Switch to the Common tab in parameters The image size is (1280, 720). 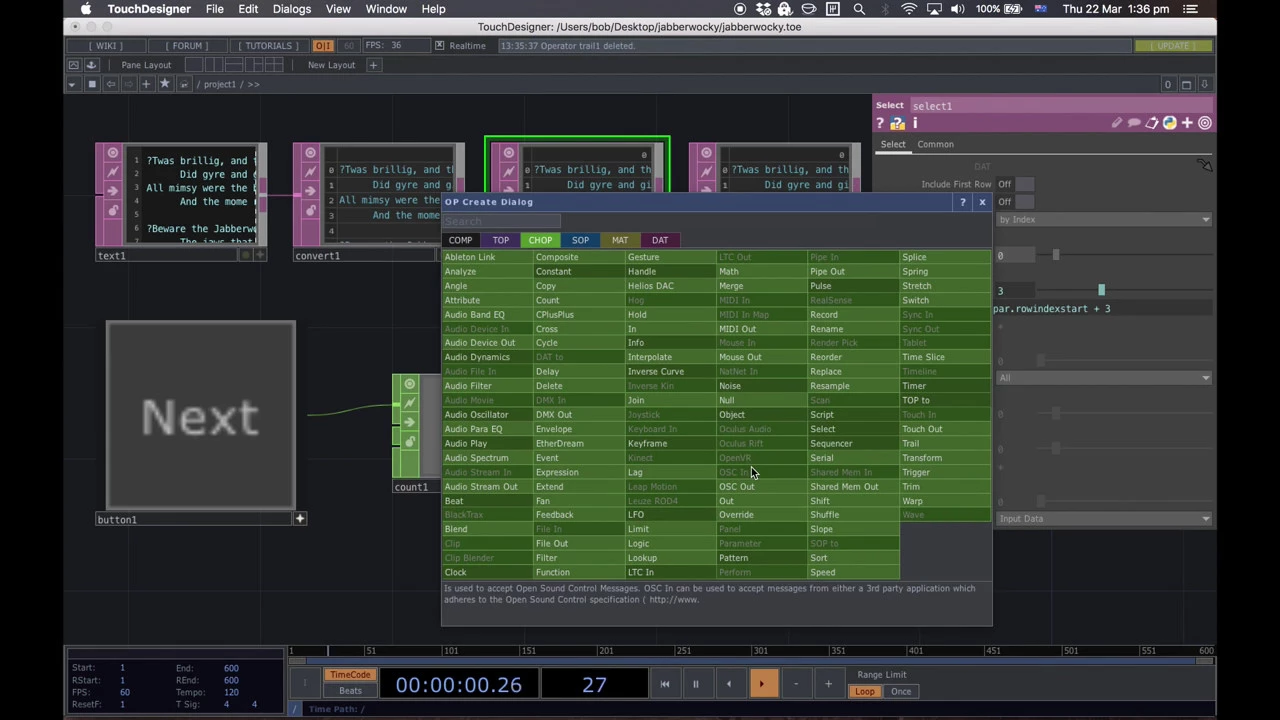point(936,144)
